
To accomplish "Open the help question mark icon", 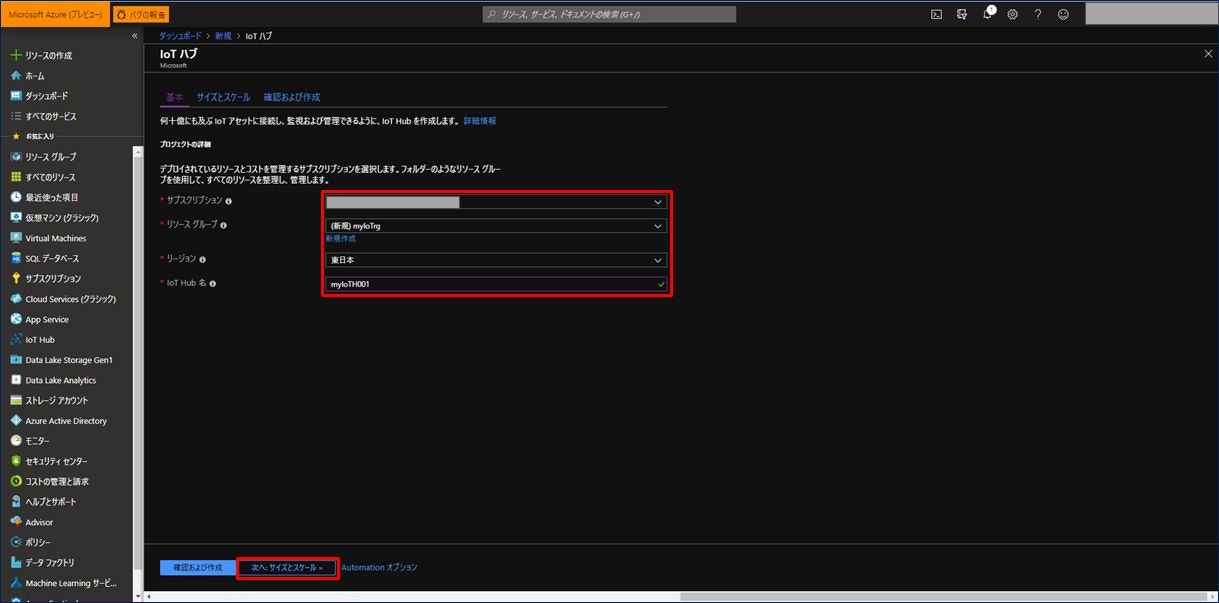I will (x=1038, y=14).
